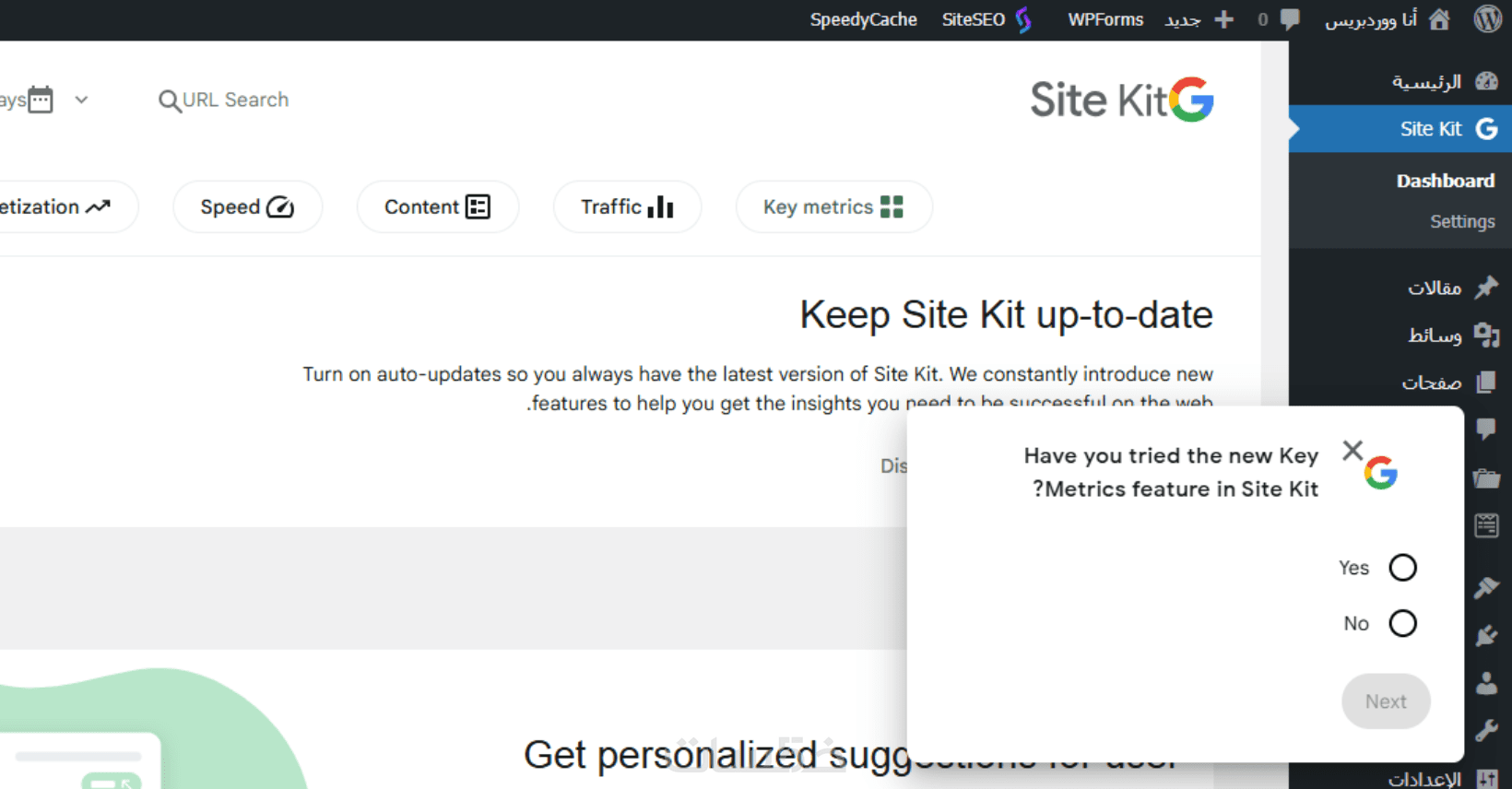Click the Key metrics grid icon
1512x789 pixels.
(x=892, y=206)
